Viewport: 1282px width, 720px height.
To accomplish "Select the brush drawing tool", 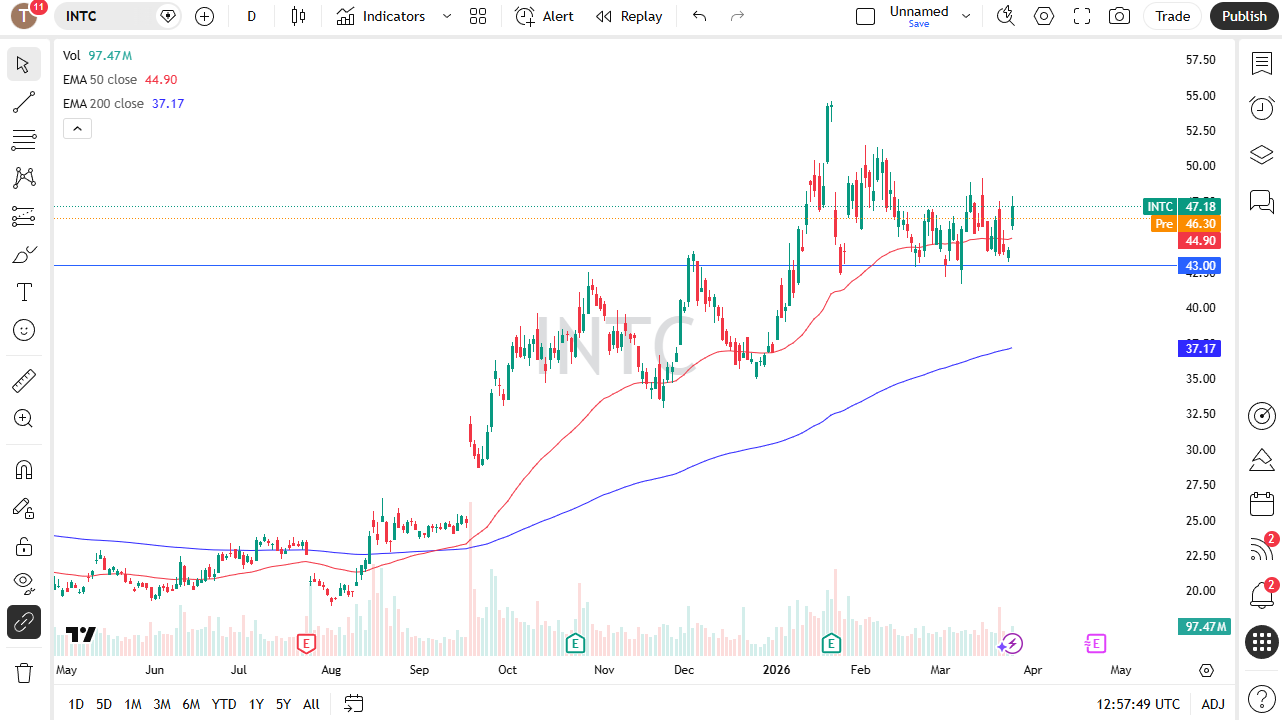I will pyautogui.click(x=24, y=254).
